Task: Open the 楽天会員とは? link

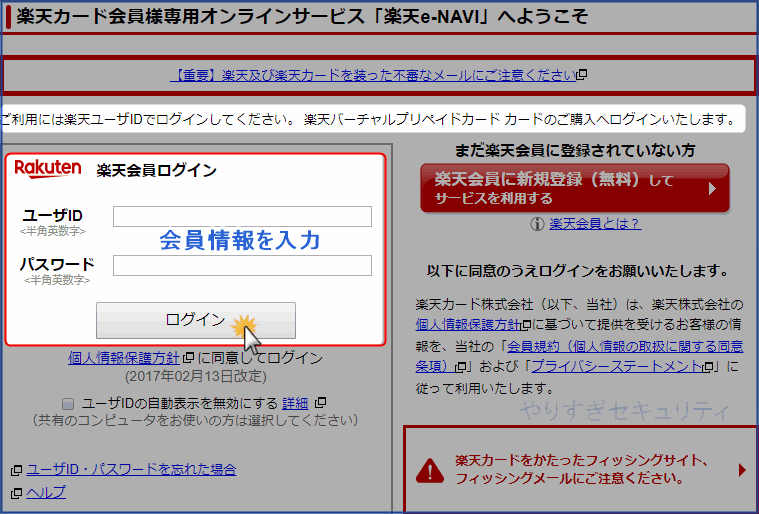Action: tap(595, 224)
